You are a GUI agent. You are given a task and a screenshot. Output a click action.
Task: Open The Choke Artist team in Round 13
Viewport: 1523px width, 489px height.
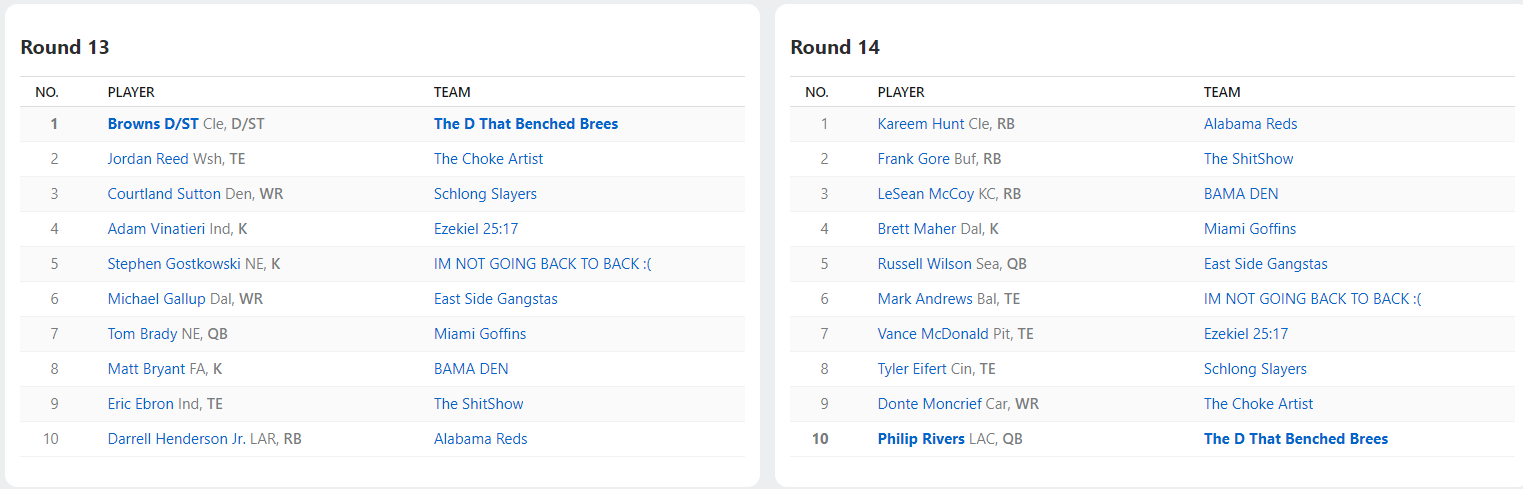tap(488, 159)
